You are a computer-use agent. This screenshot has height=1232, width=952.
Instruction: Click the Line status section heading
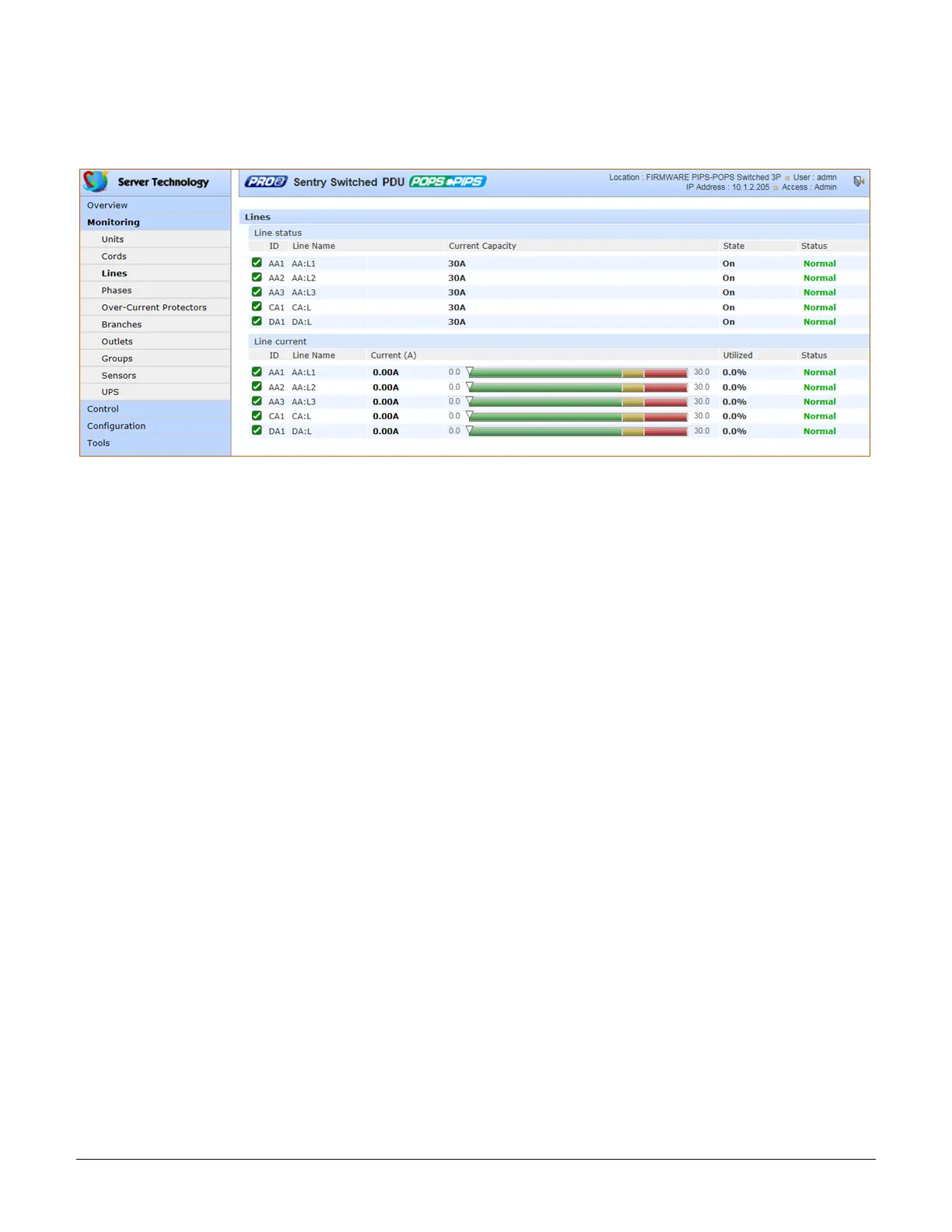pyautogui.click(x=278, y=233)
